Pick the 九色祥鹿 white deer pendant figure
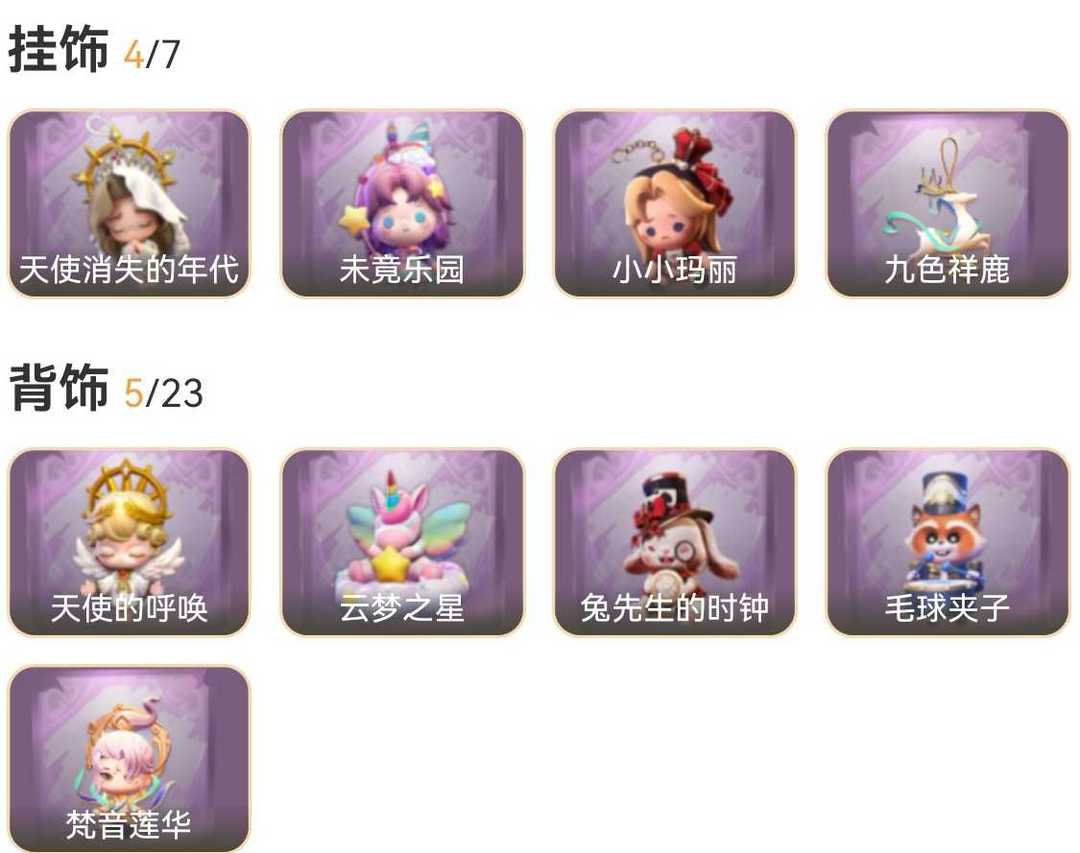Screen dimensions: 1080x853 (x=948, y=203)
